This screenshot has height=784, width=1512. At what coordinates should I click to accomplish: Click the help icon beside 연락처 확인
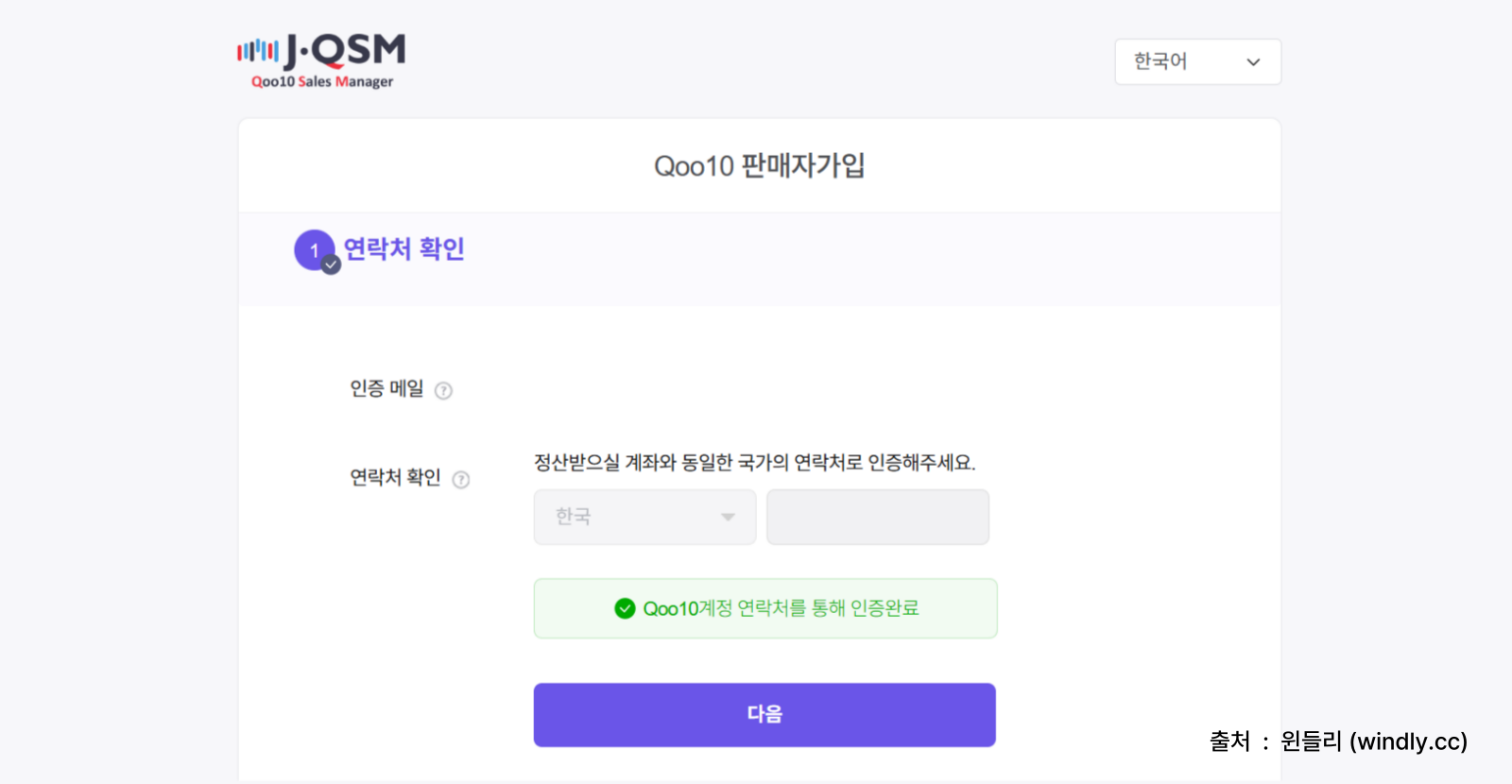point(460,480)
